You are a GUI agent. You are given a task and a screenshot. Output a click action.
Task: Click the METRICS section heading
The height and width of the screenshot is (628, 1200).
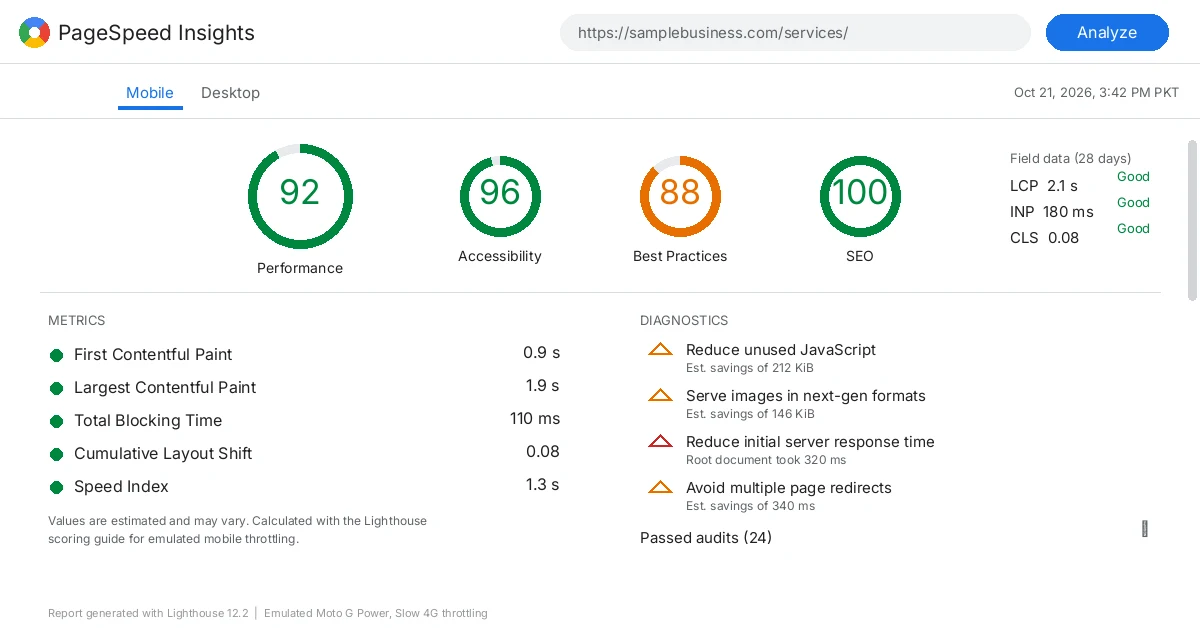pos(76,321)
